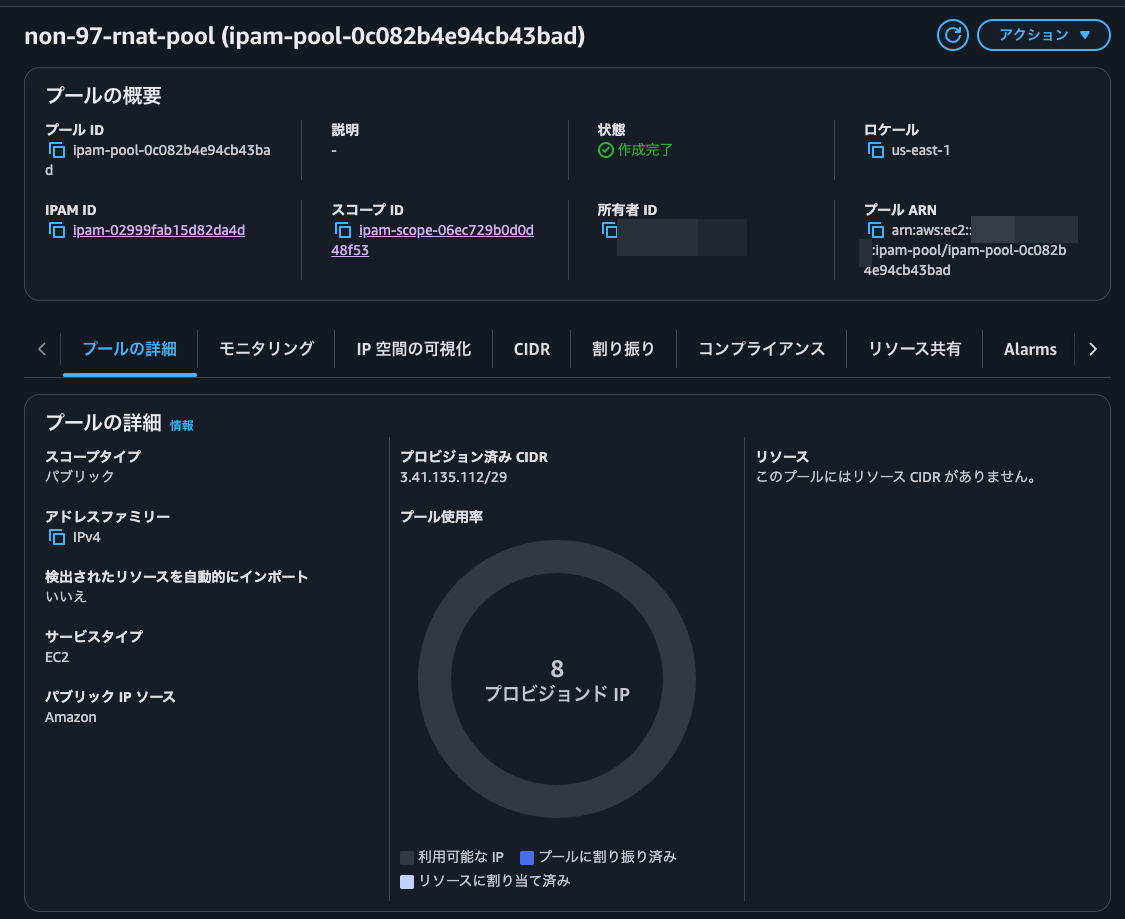Follow the ipam-scope-06ec729b0d0d48f53 link
Screen dimensions: 1125x919
[441, 230]
